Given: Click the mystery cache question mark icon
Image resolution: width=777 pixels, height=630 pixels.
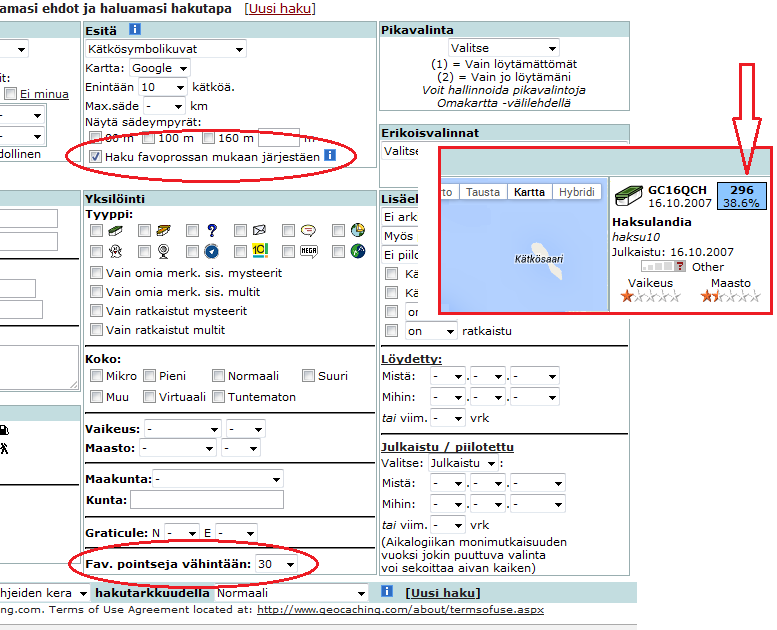Looking at the screenshot, I should click(212, 231).
